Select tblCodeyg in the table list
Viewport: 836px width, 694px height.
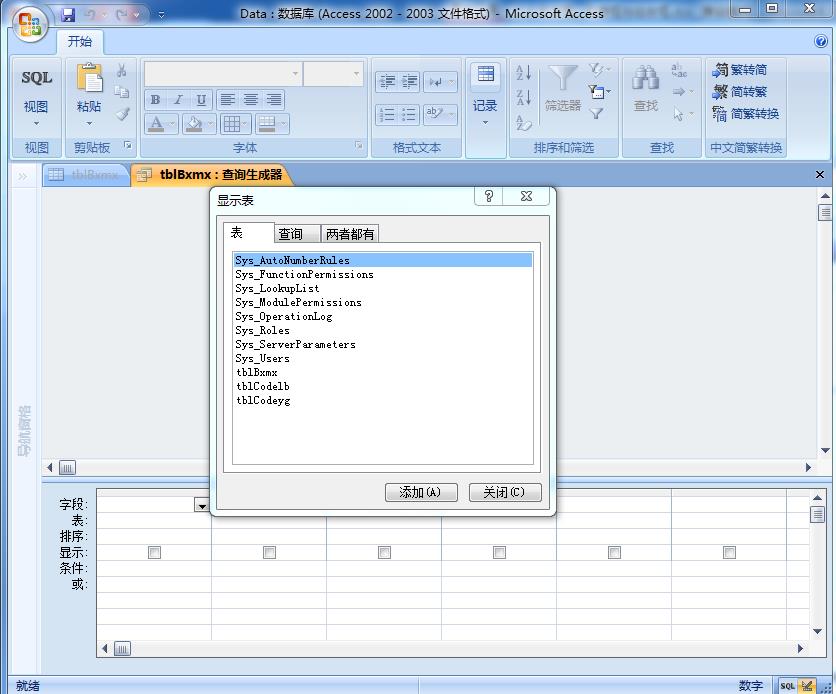383,400
